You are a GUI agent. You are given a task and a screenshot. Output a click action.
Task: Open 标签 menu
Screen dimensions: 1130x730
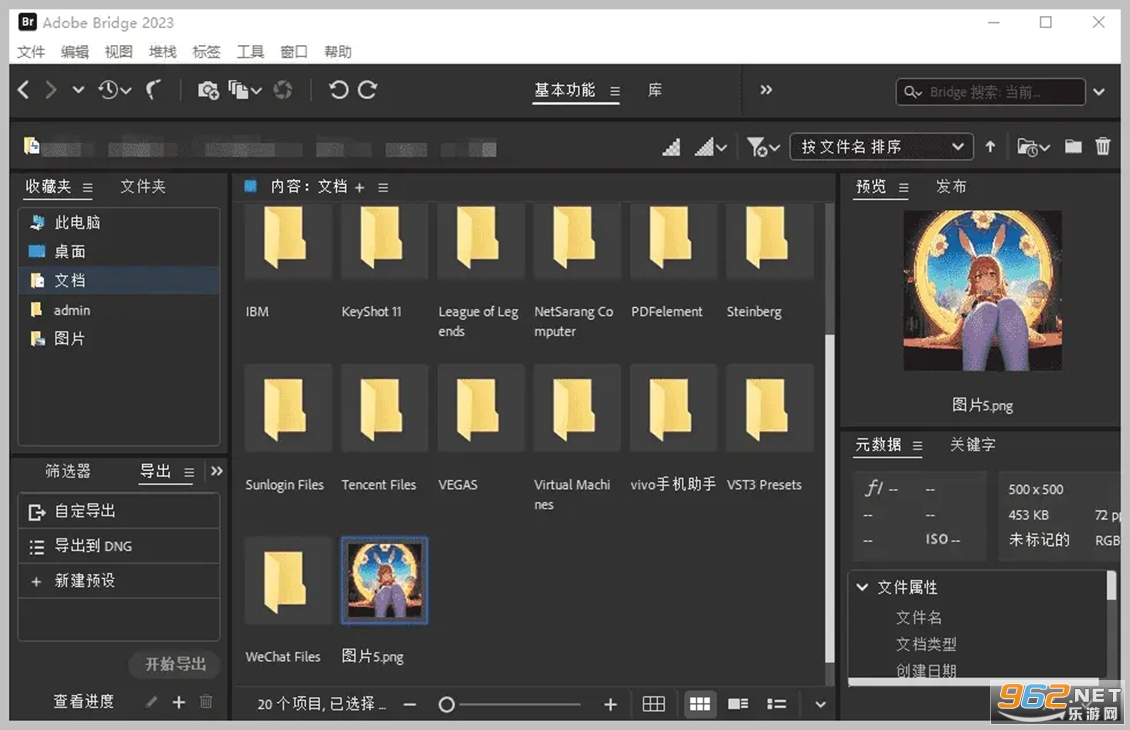[207, 52]
